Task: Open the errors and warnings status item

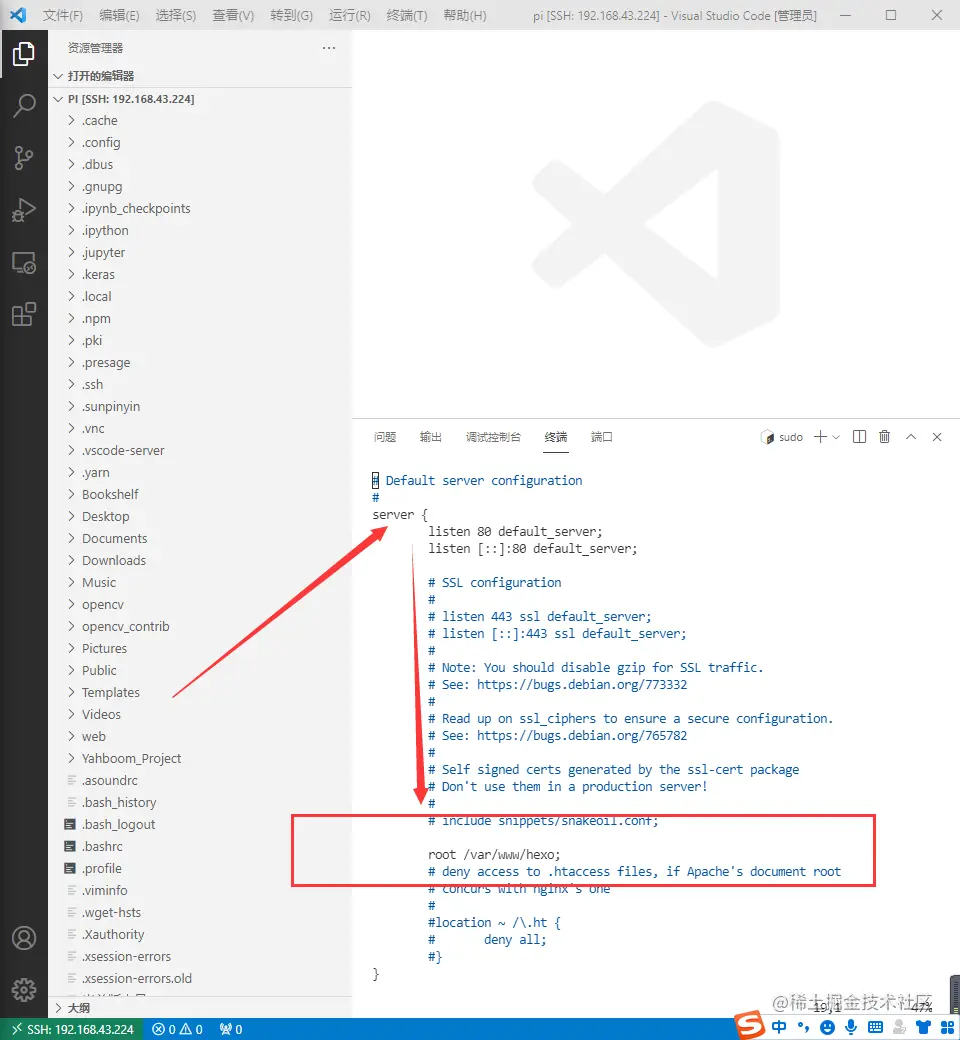Action: pos(176,1029)
